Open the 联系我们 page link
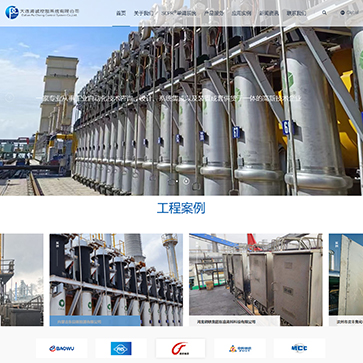 pyautogui.click(x=296, y=13)
